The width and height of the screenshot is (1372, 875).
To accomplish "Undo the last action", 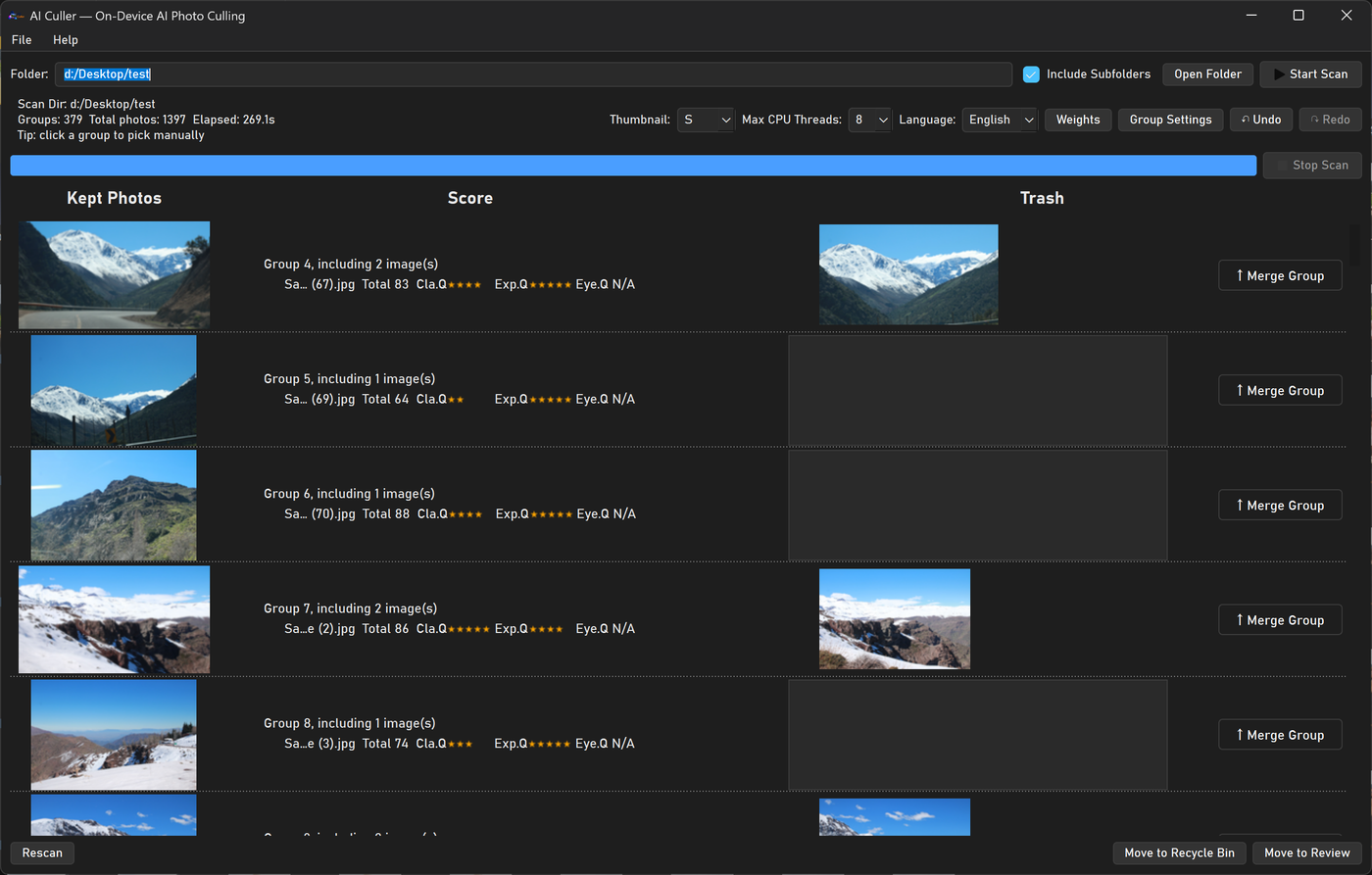I will [x=1261, y=120].
